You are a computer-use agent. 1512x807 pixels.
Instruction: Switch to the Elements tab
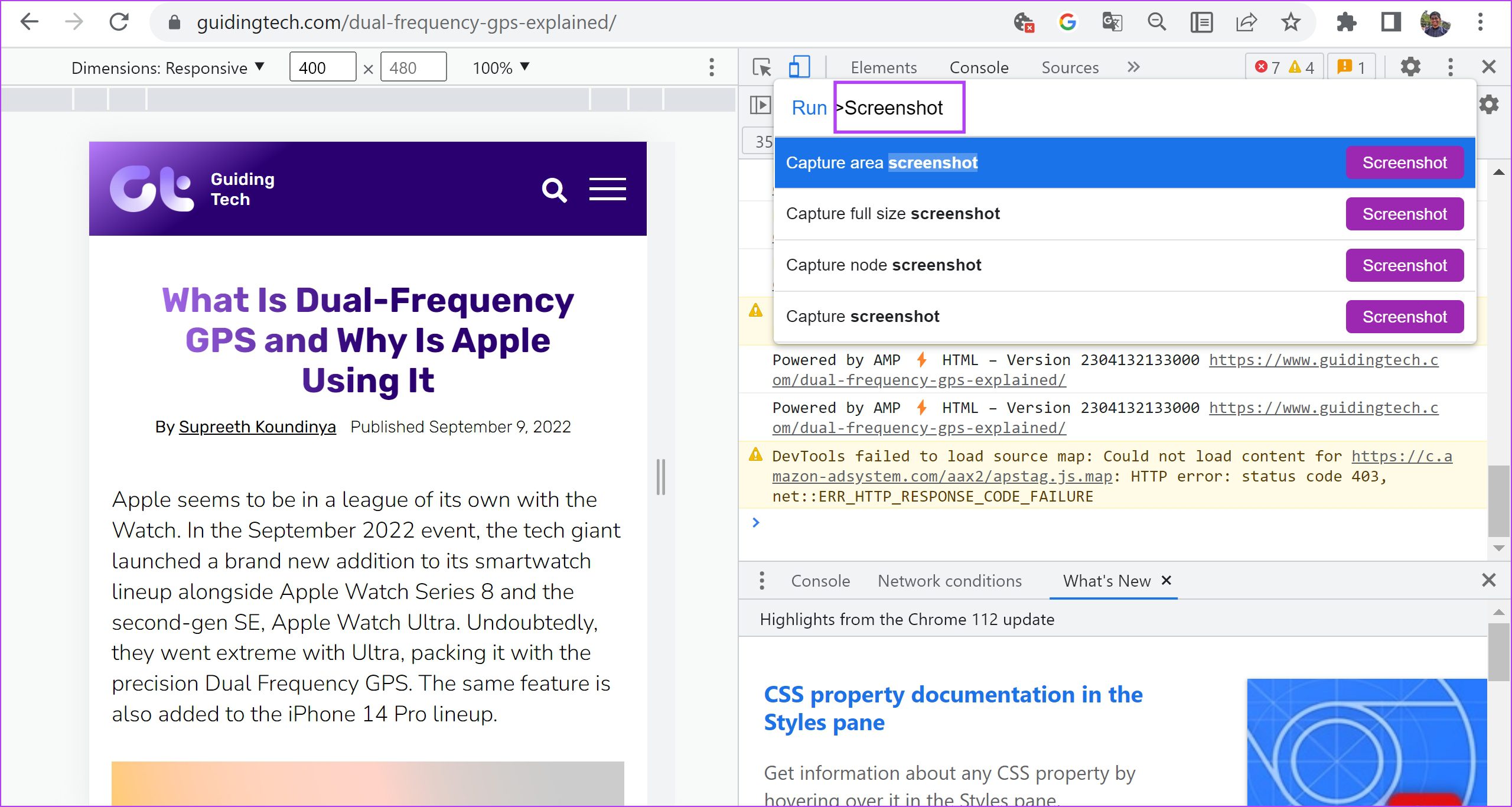(884, 67)
